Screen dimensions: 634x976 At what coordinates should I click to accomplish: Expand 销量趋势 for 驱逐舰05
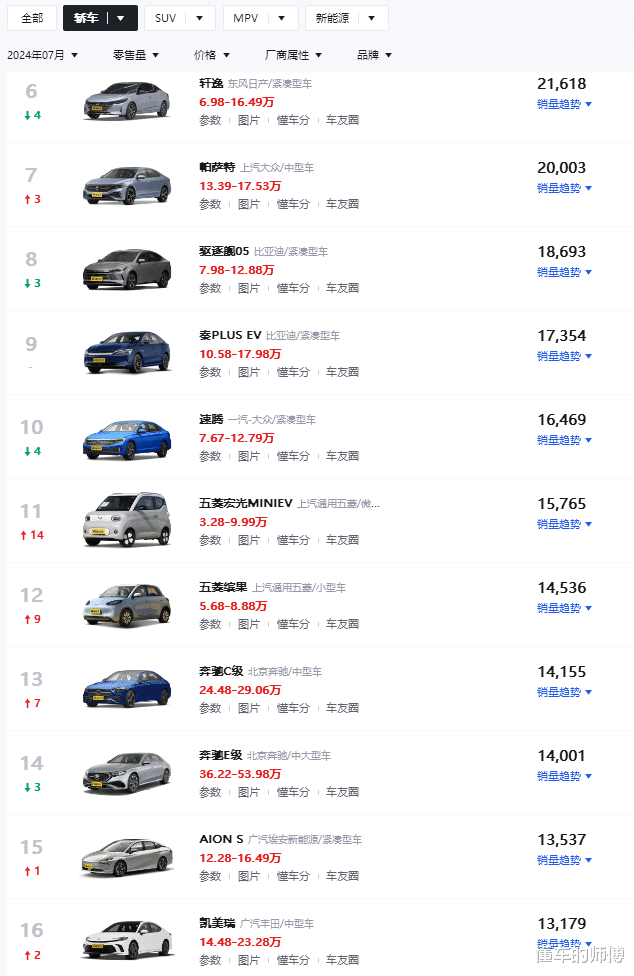click(x=564, y=272)
